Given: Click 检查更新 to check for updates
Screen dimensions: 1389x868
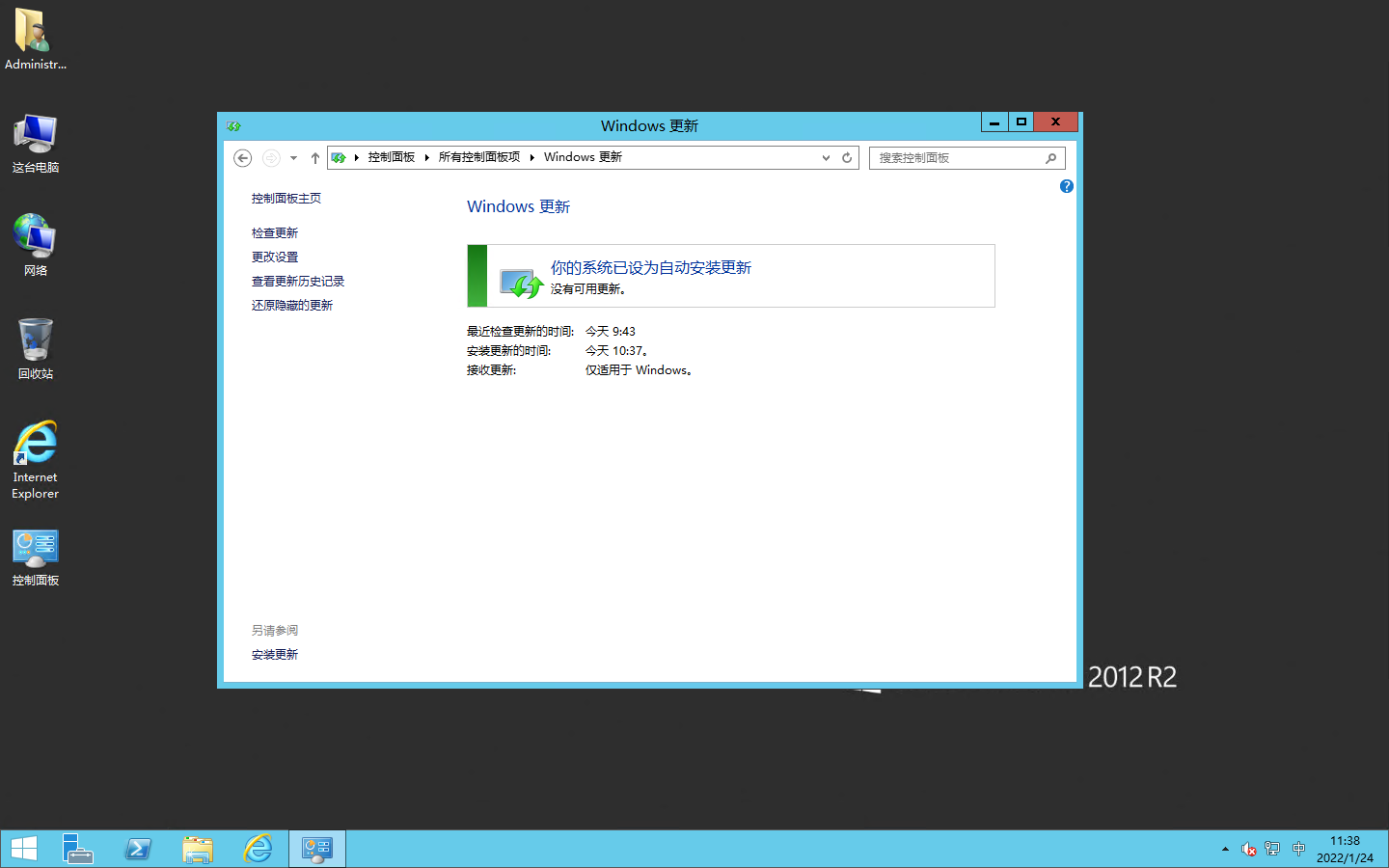Looking at the screenshot, I should point(275,233).
